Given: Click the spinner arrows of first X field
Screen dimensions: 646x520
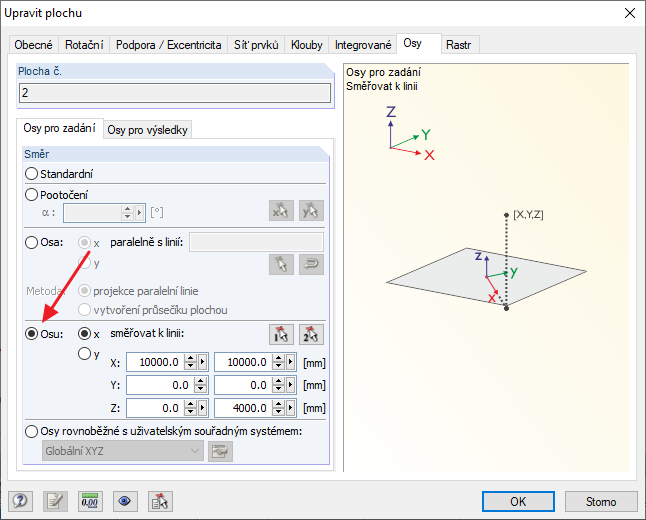Looking at the screenshot, I should coord(190,362).
